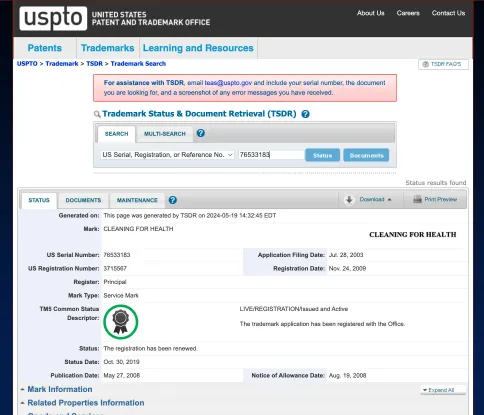The image size is (484, 415).
Task: Open the TSDR FAQ's button
Action: [x=443, y=64]
